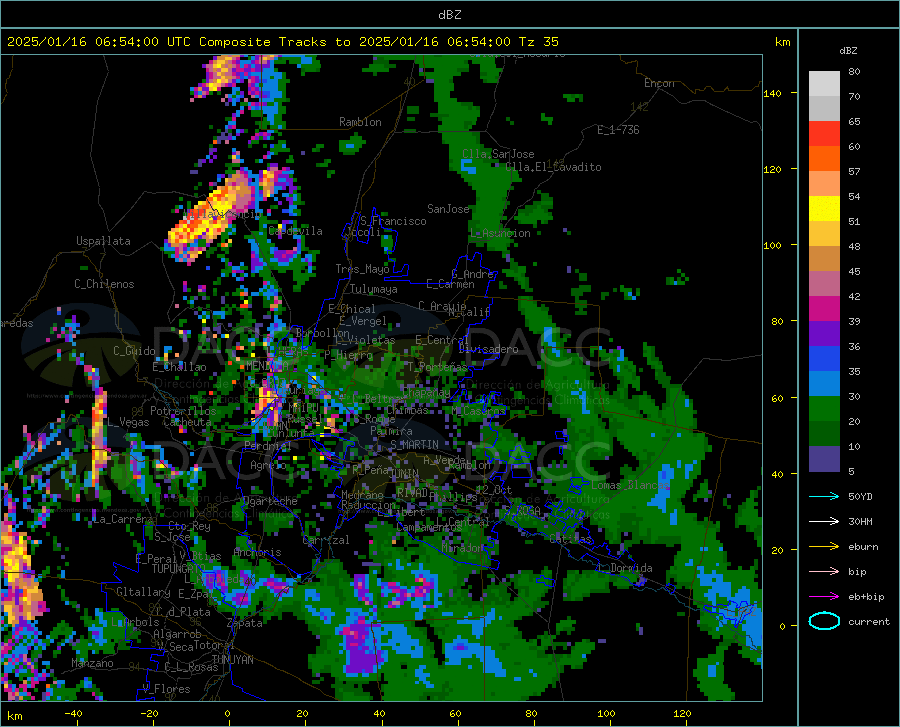Click the Potrerillos map label
The height and width of the screenshot is (727, 900).
point(183,411)
